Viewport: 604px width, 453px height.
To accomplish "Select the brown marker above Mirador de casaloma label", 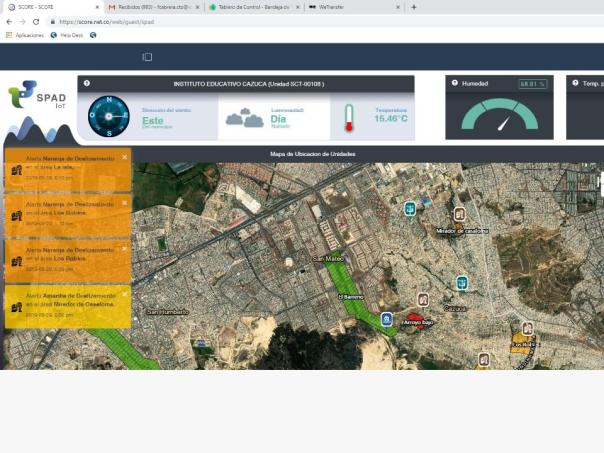I will click(x=459, y=214).
